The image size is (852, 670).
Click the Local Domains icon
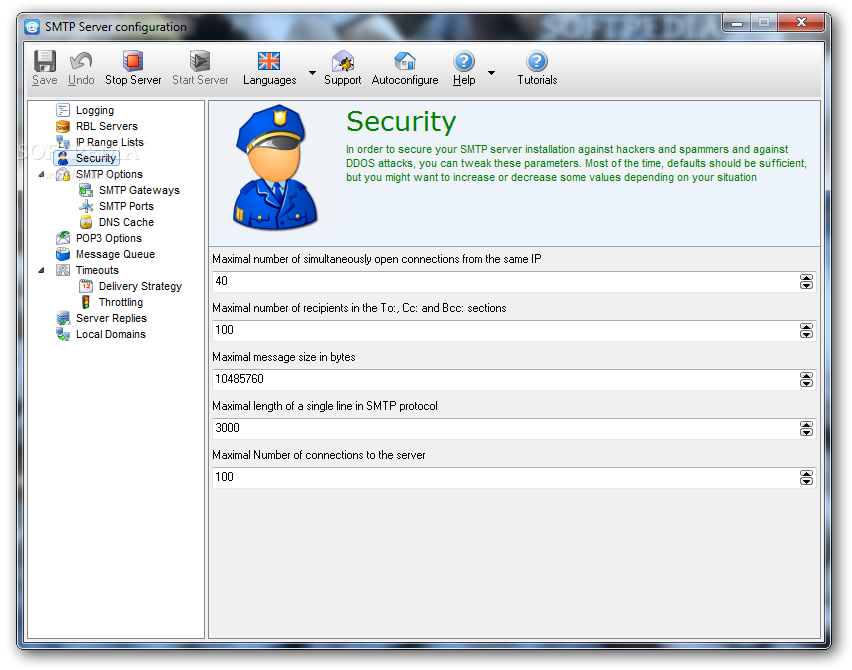(63, 334)
